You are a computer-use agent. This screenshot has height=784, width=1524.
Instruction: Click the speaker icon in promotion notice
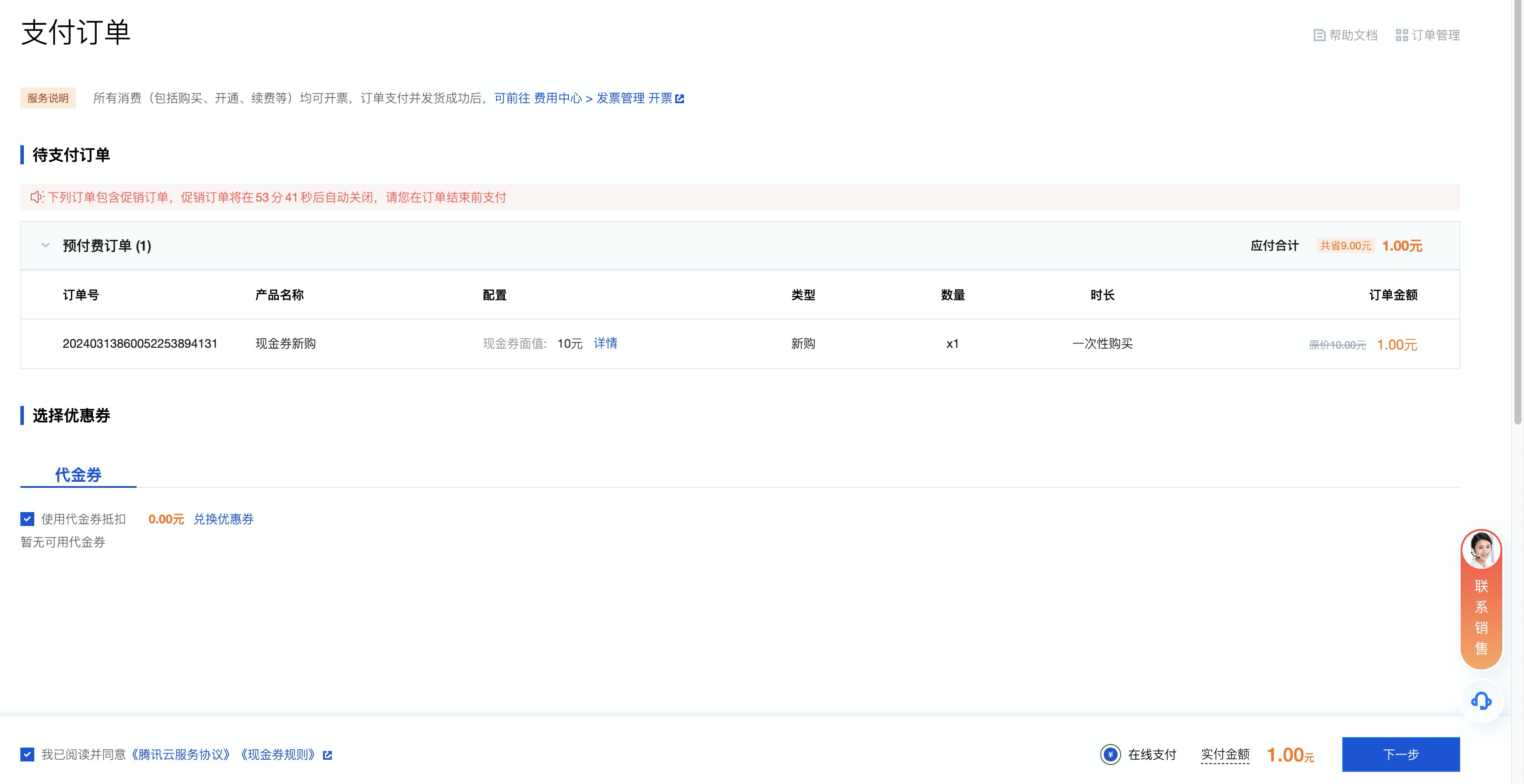[37, 197]
